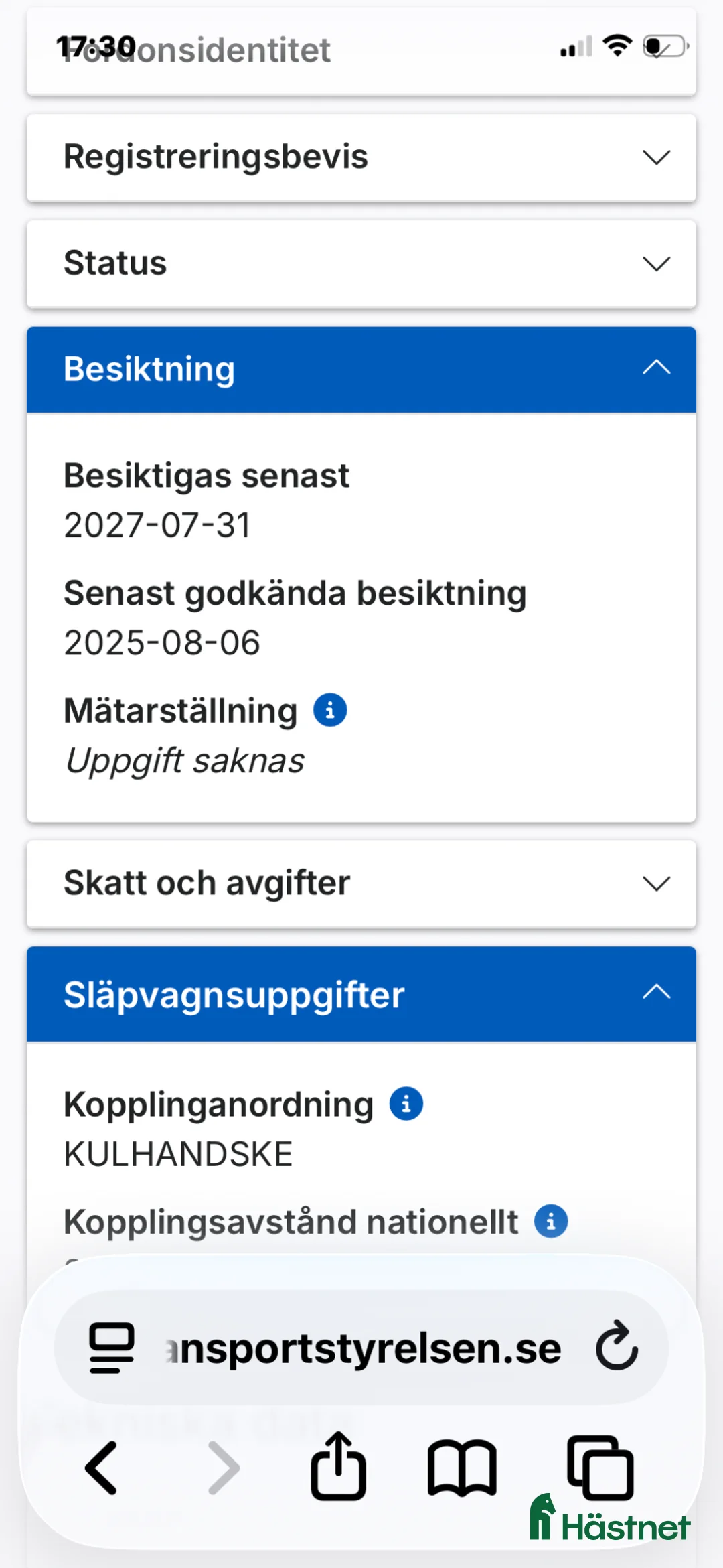Open the info tooltip next to Mätarställning

[330, 710]
